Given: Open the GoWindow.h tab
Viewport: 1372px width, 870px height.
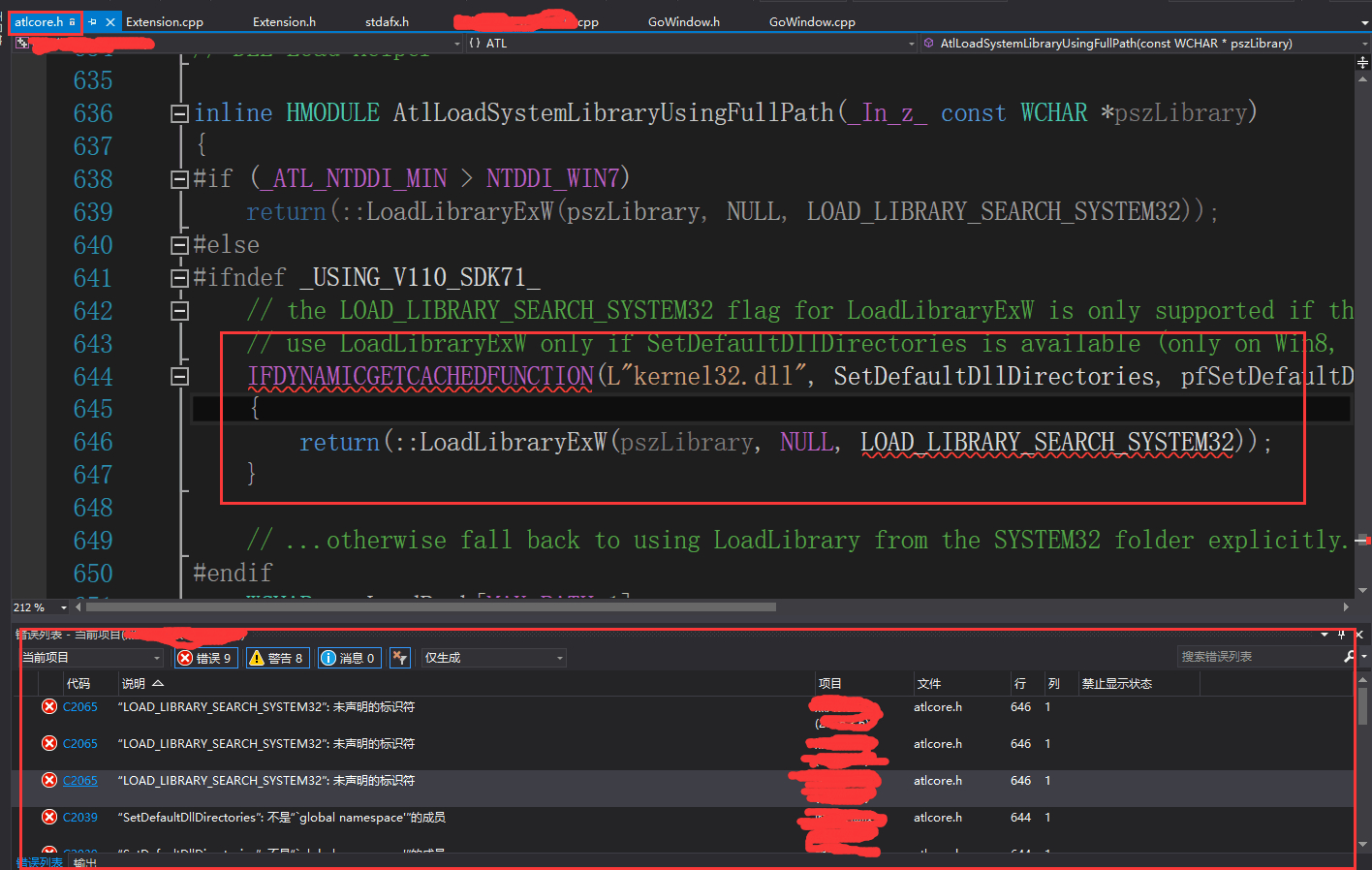Looking at the screenshot, I should click(x=684, y=21).
